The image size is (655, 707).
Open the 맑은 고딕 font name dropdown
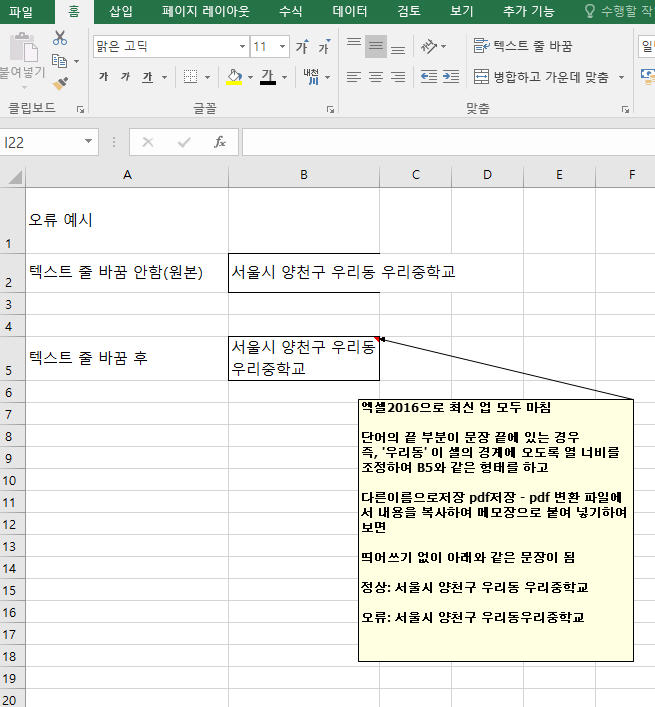click(x=242, y=46)
